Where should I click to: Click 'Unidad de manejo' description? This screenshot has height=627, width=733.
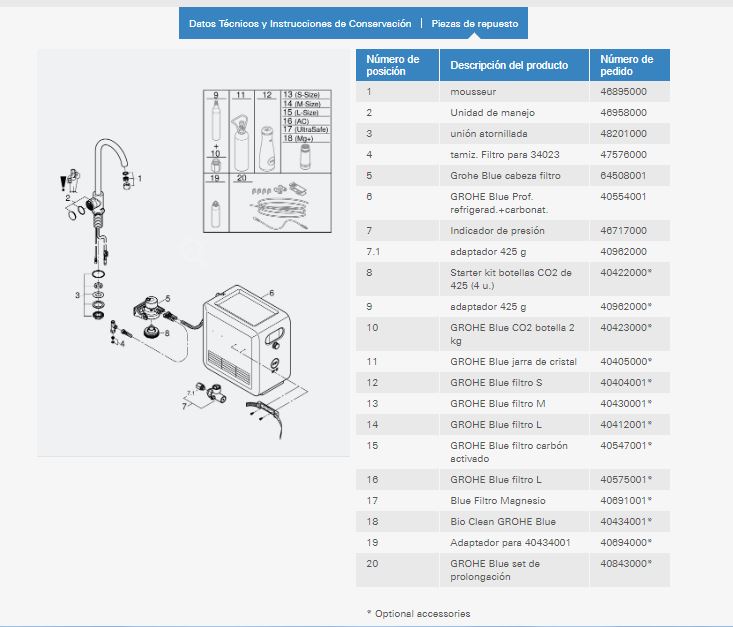tap(492, 113)
